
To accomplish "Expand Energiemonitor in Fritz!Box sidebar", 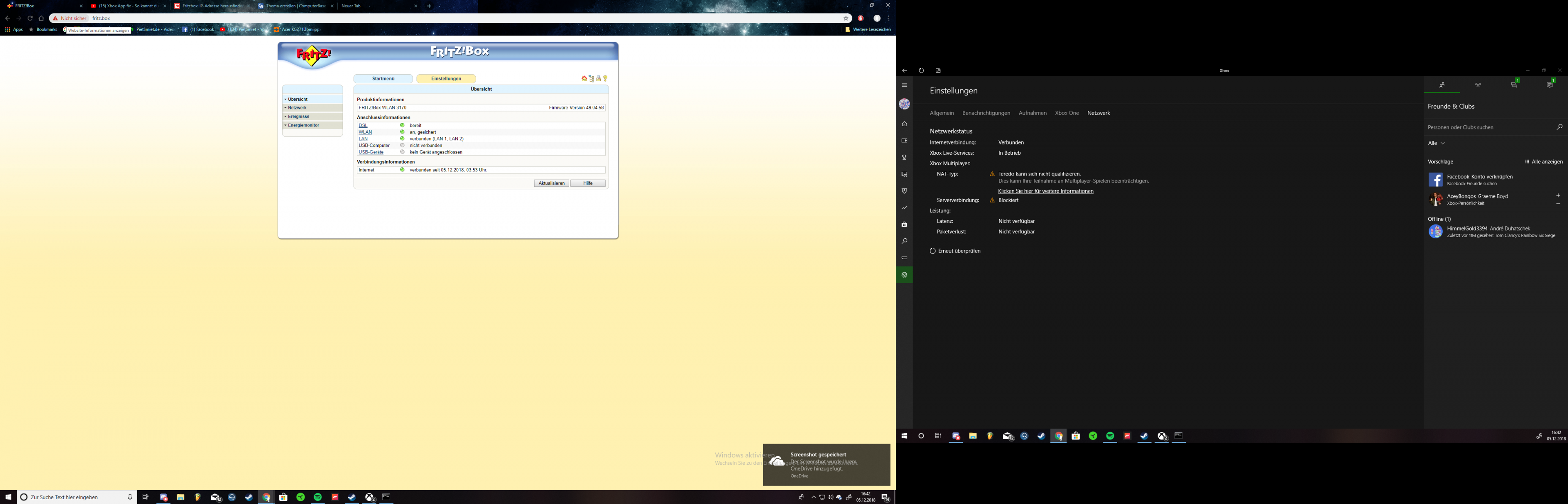I will point(303,125).
